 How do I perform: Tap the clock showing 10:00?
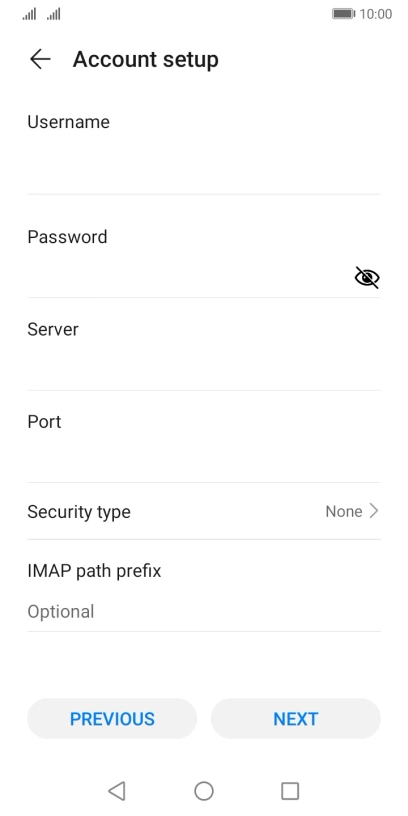tap(376, 14)
